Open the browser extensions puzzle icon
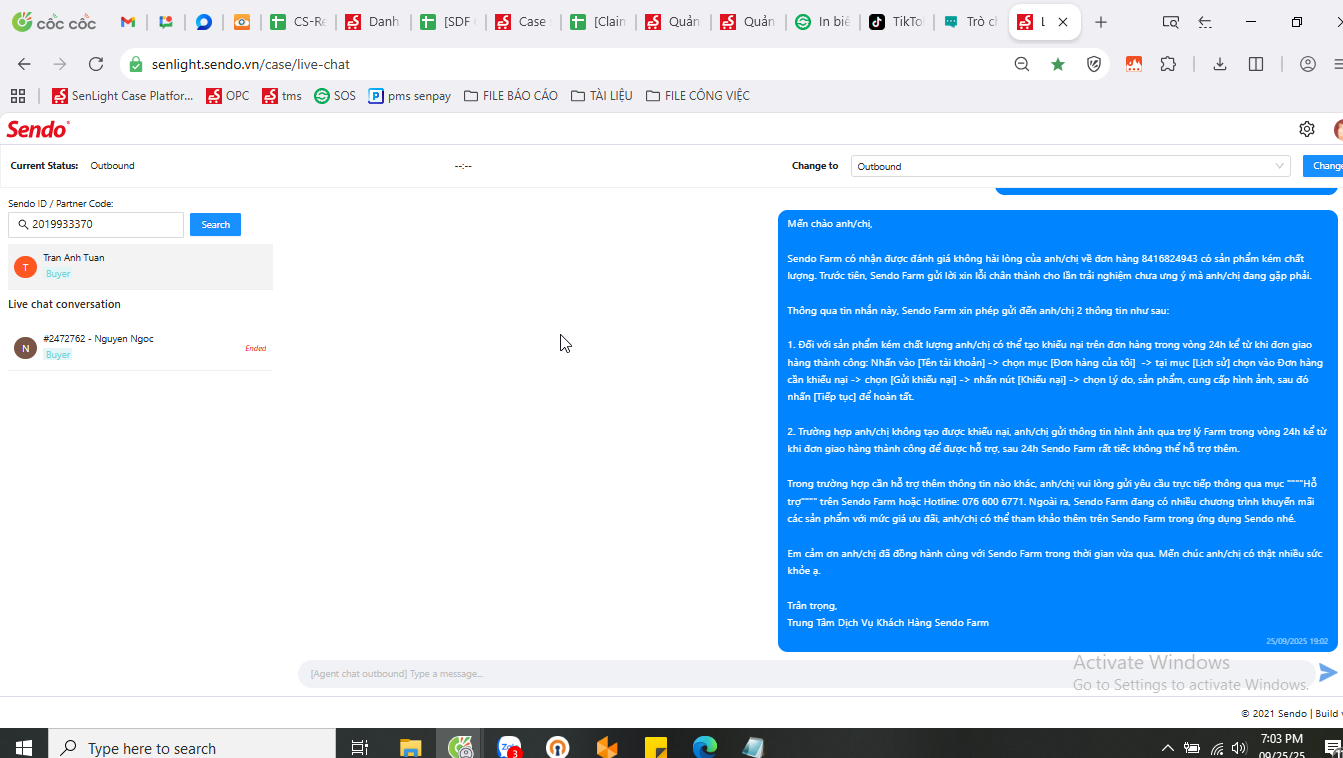 pyautogui.click(x=1168, y=64)
